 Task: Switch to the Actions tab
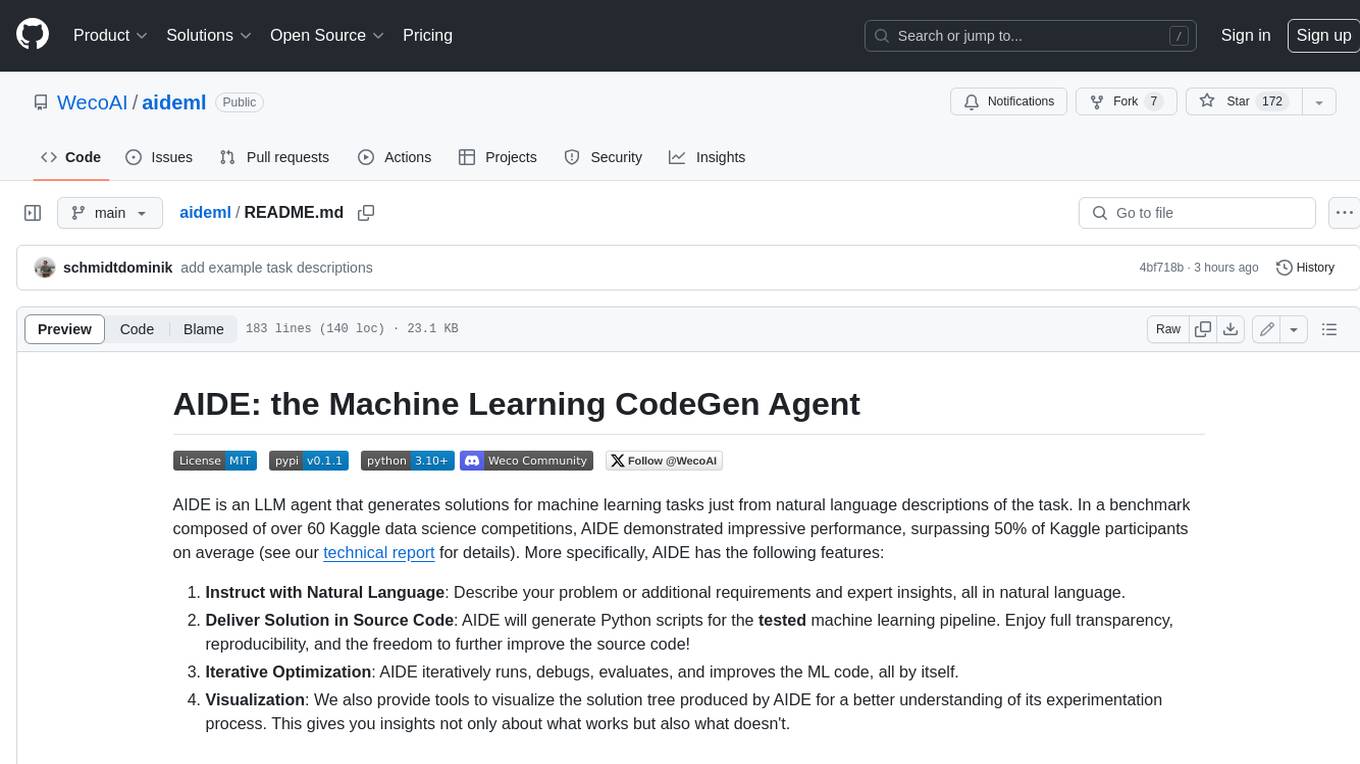point(395,157)
